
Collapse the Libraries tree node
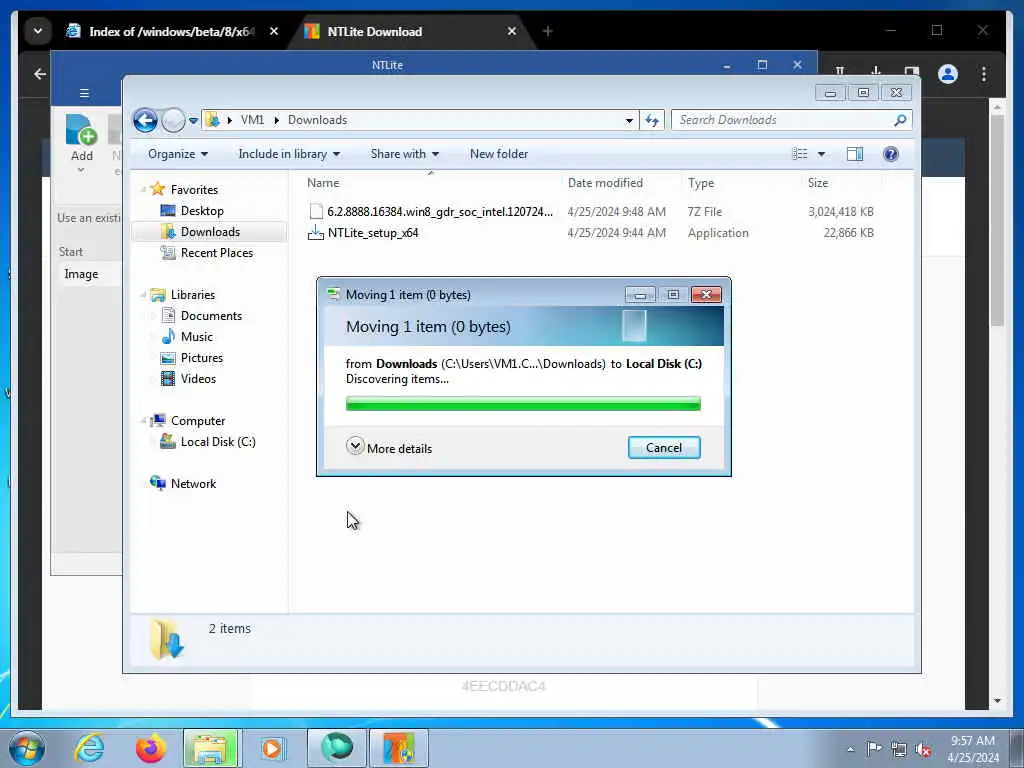click(x=143, y=295)
